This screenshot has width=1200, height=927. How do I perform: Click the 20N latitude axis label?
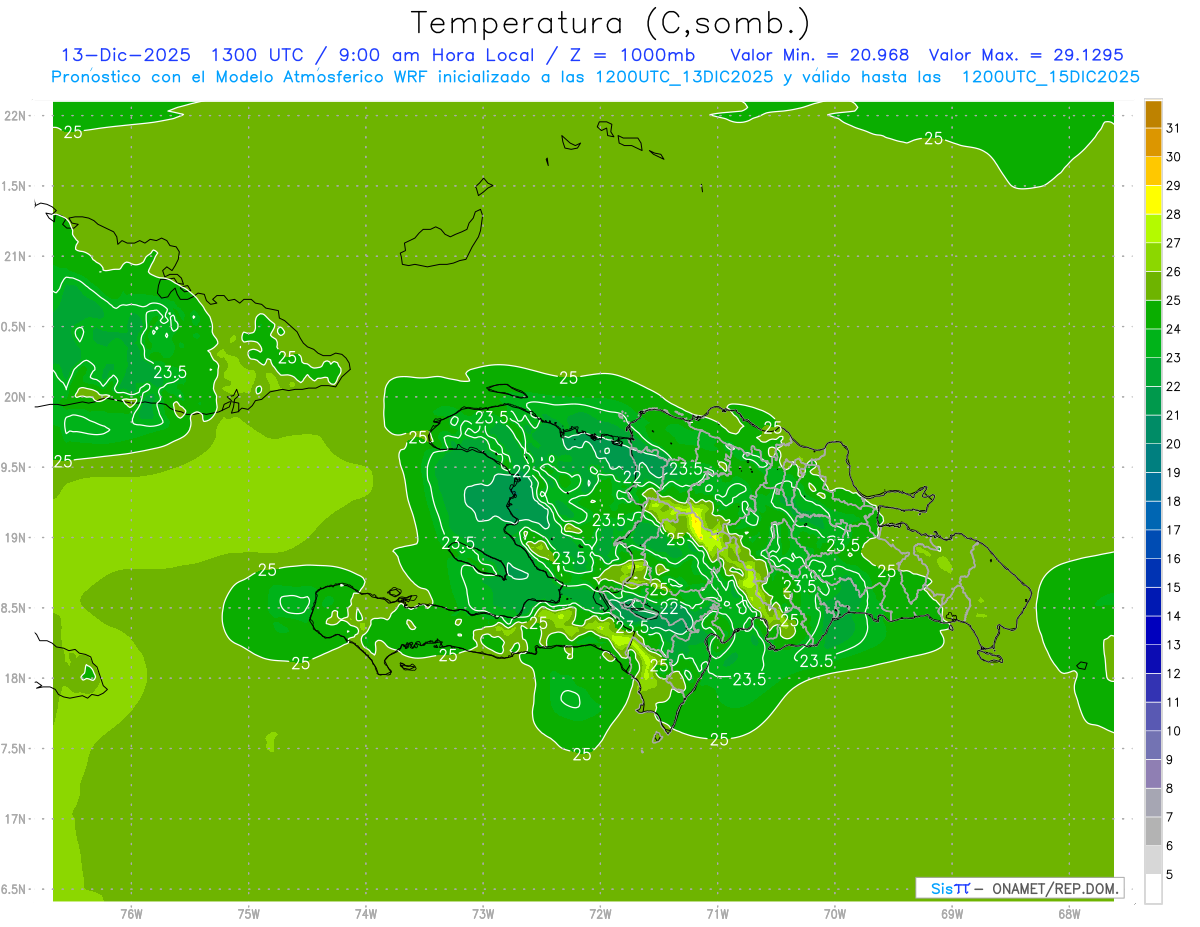(x=15, y=397)
